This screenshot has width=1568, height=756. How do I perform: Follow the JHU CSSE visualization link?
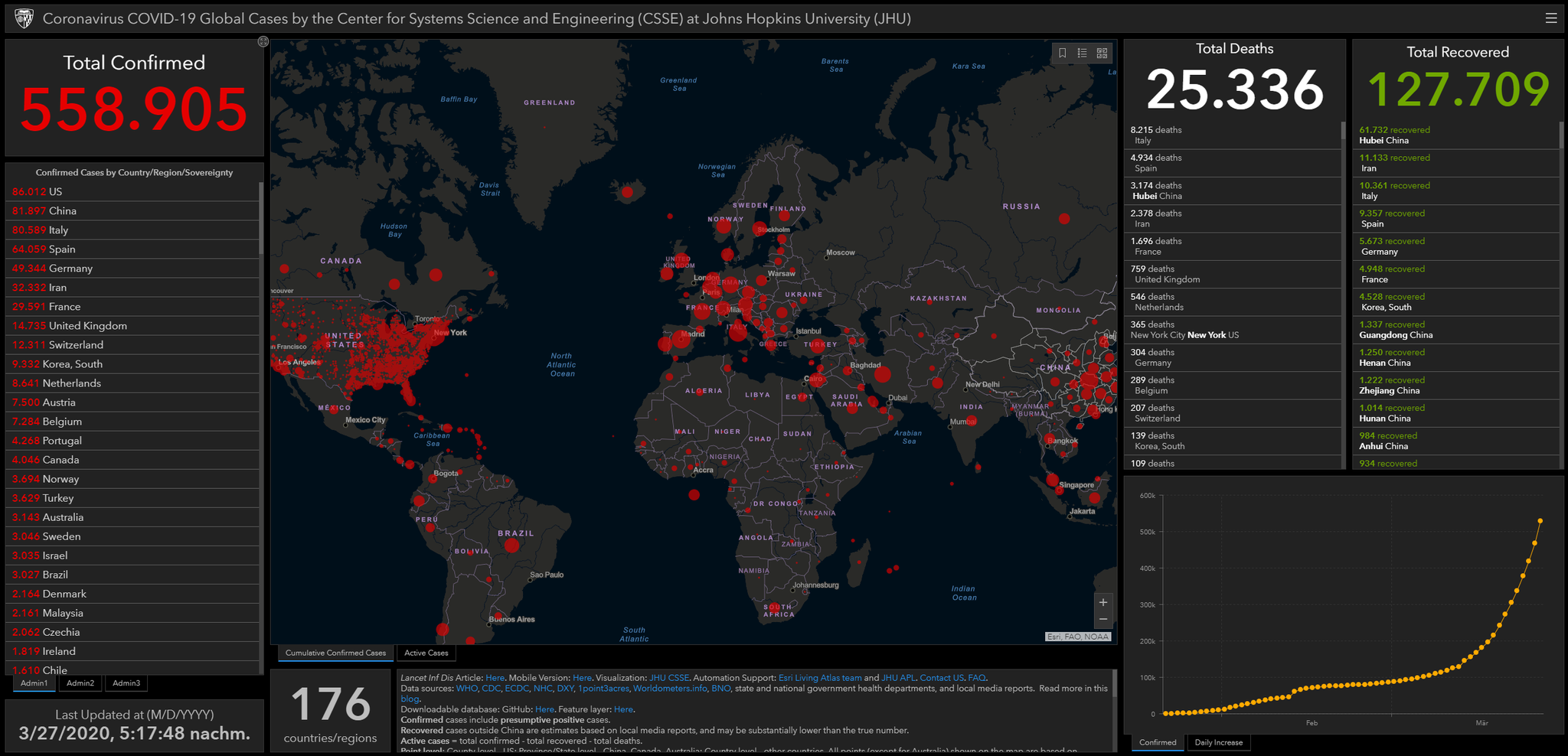[669, 678]
